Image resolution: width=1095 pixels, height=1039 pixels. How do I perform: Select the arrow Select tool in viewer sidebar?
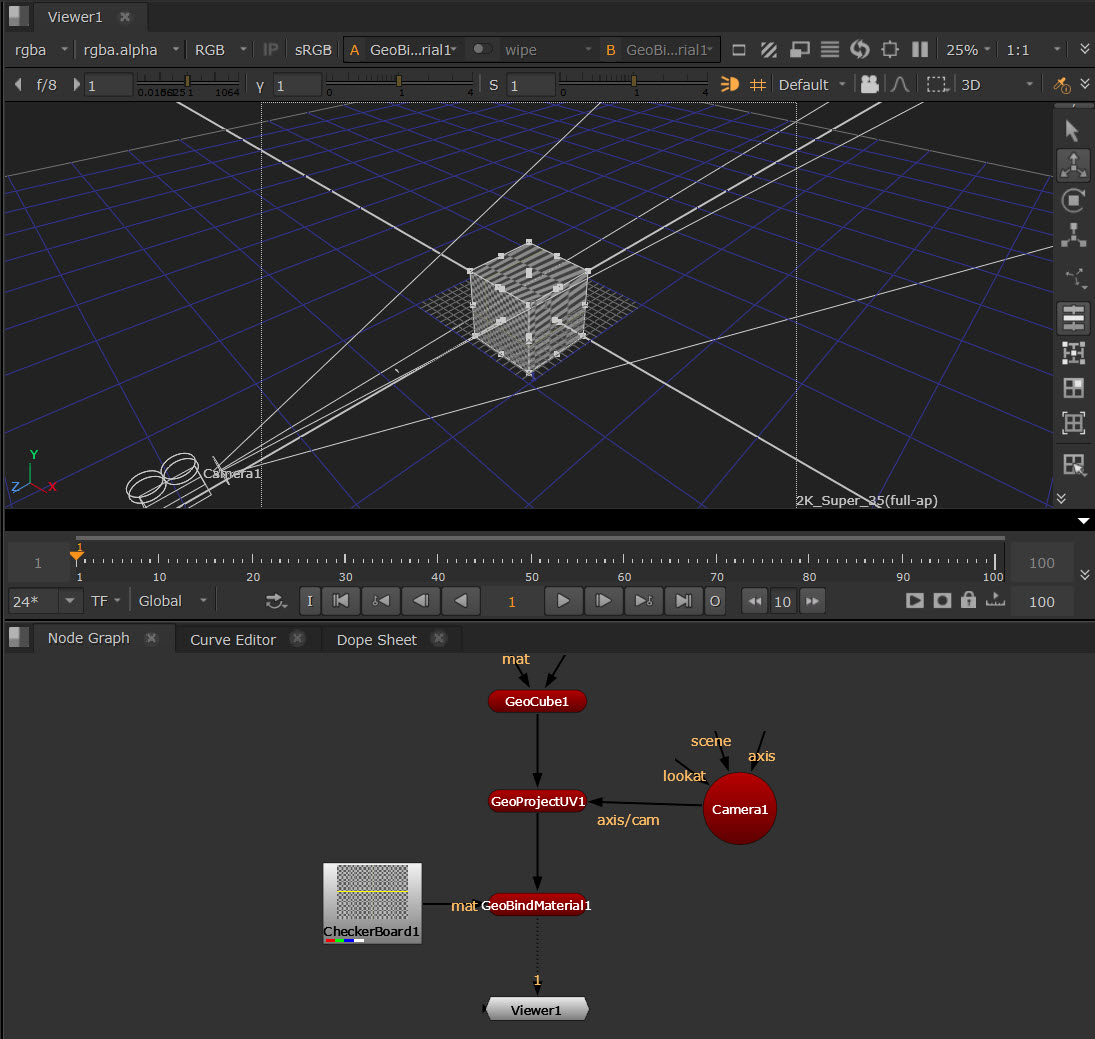[1072, 130]
